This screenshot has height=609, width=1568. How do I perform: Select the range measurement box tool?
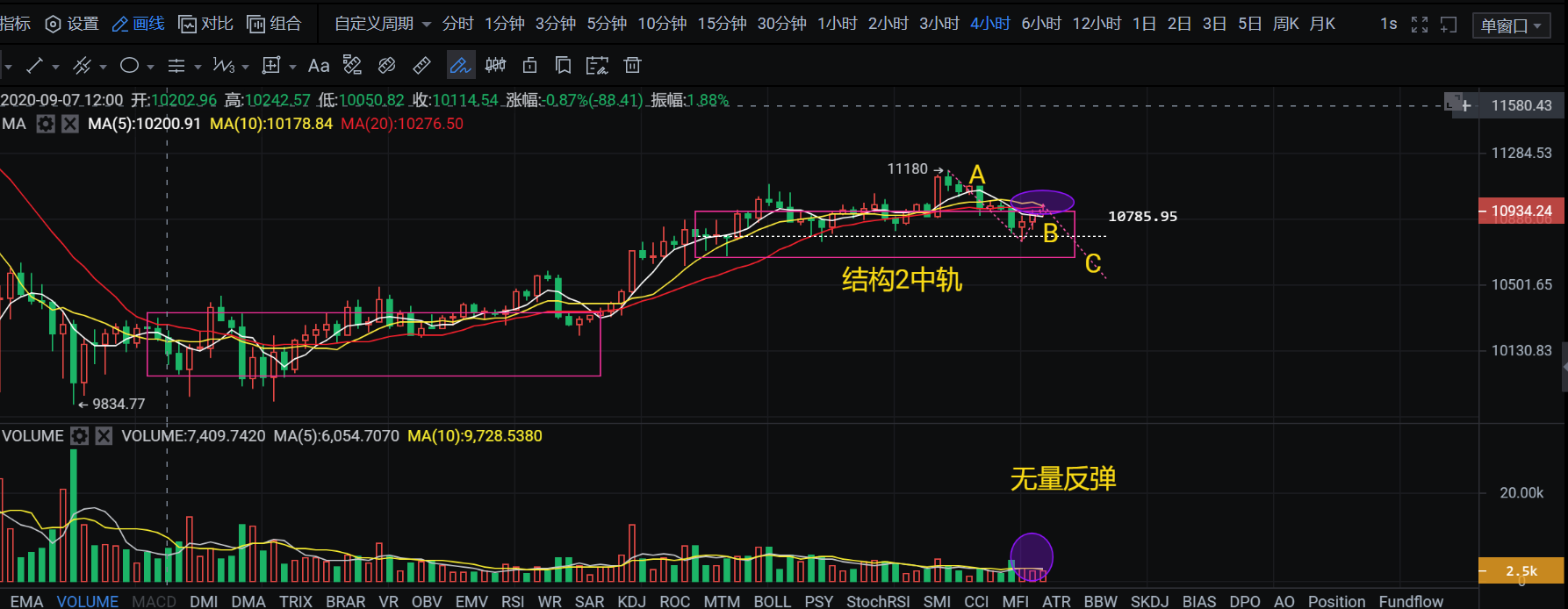click(271, 65)
